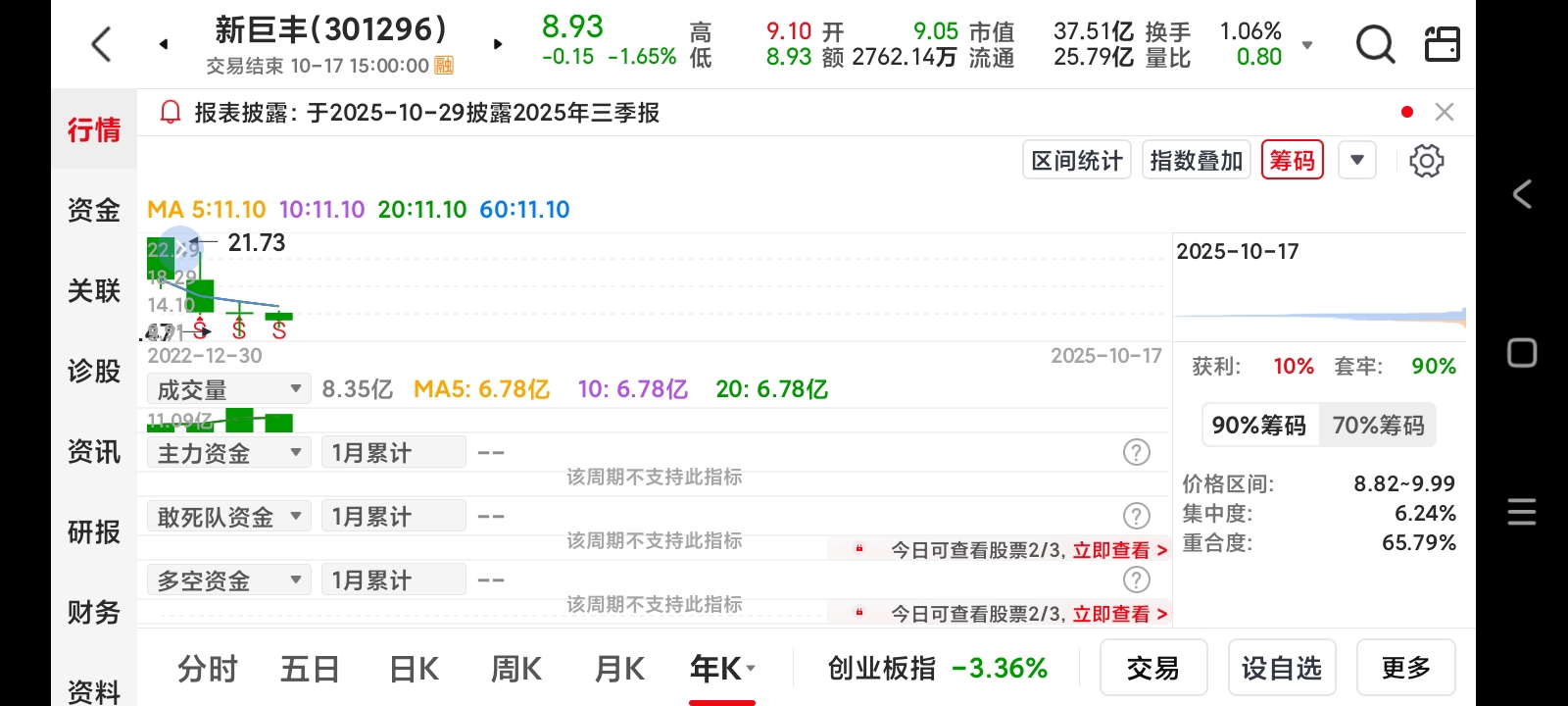Open the settings gear above the chart

pos(1426,161)
